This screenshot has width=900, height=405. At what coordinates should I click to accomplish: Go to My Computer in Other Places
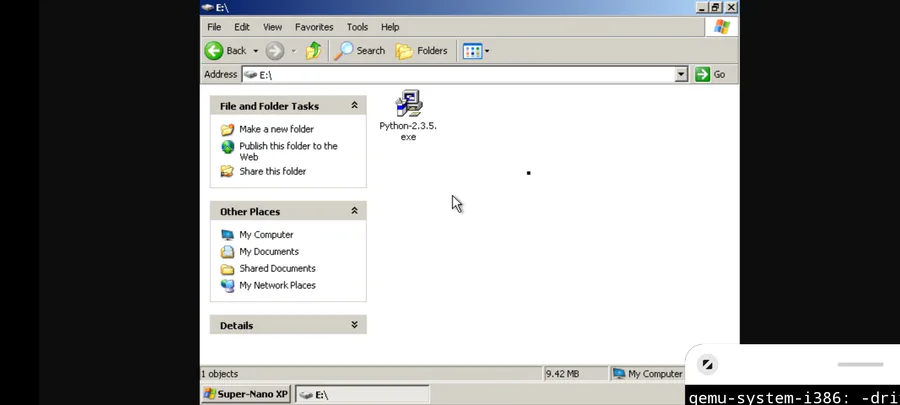(x=266, y=235)
